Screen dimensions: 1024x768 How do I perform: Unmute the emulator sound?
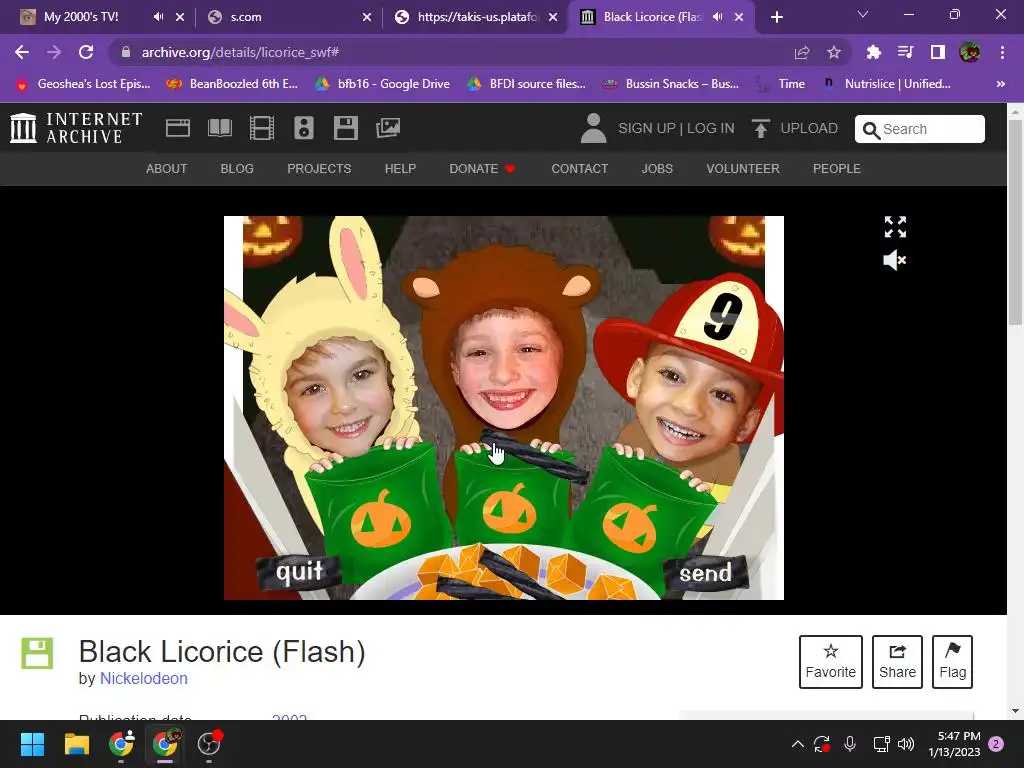coord(895,261)
